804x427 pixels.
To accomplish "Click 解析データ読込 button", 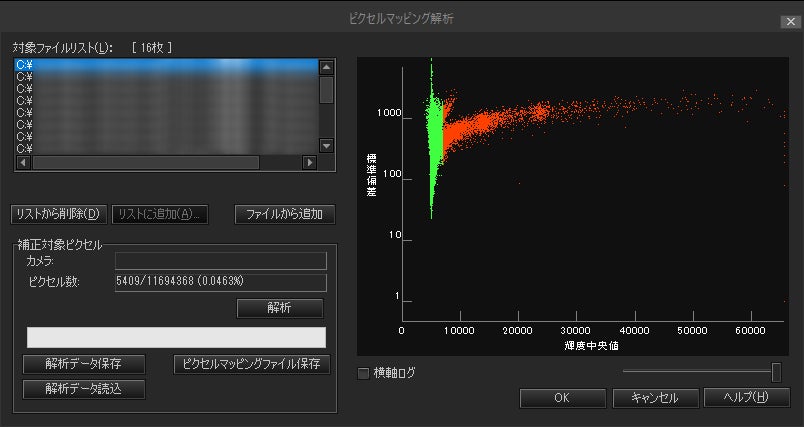I will [84, 389].
